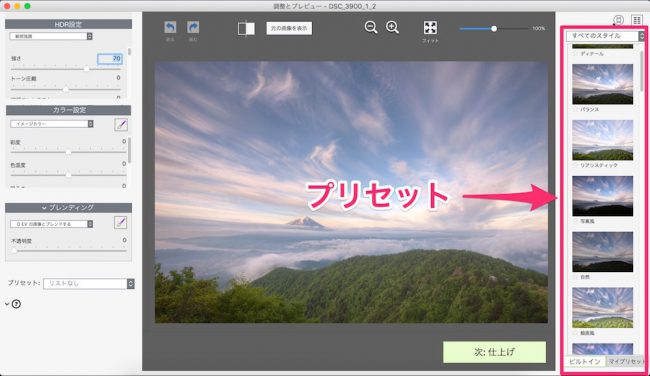The image size is (650, 376).
Task: Click the カラー設定 panel scrollbar
Action: (x=129, y=150)
